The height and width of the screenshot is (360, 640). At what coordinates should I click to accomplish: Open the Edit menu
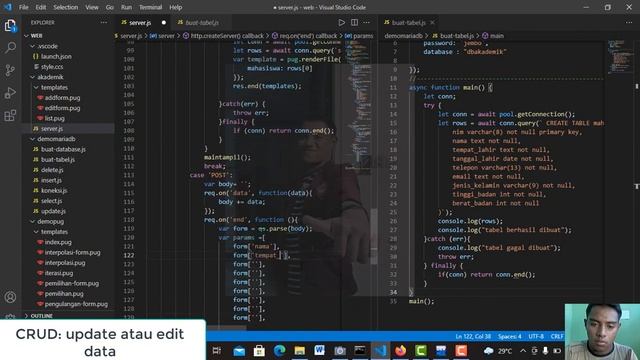[40, 7]
